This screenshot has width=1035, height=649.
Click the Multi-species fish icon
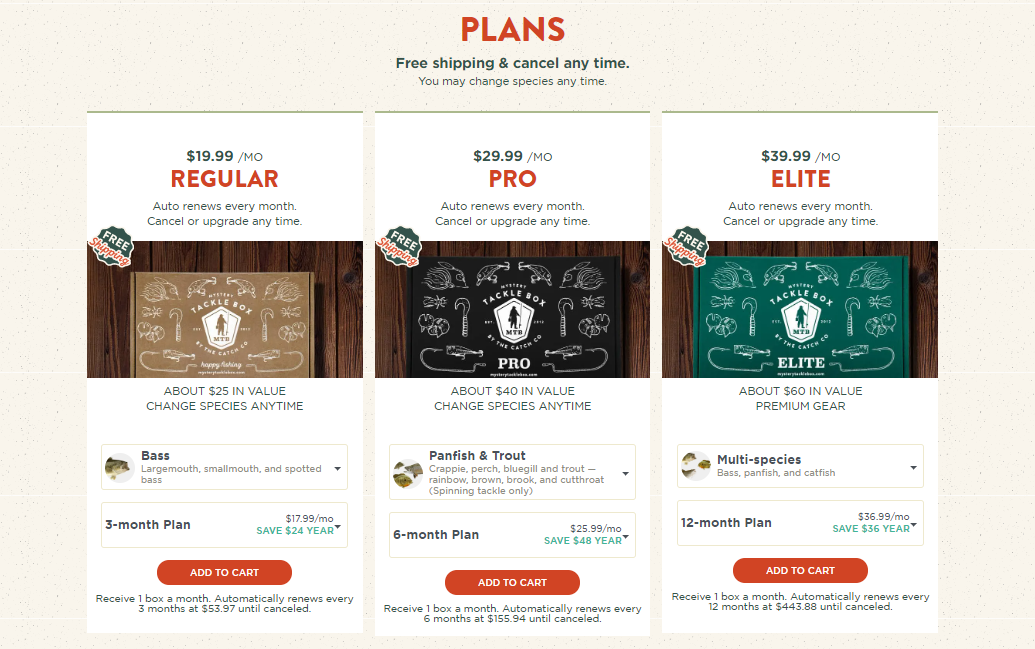(696, 466)
